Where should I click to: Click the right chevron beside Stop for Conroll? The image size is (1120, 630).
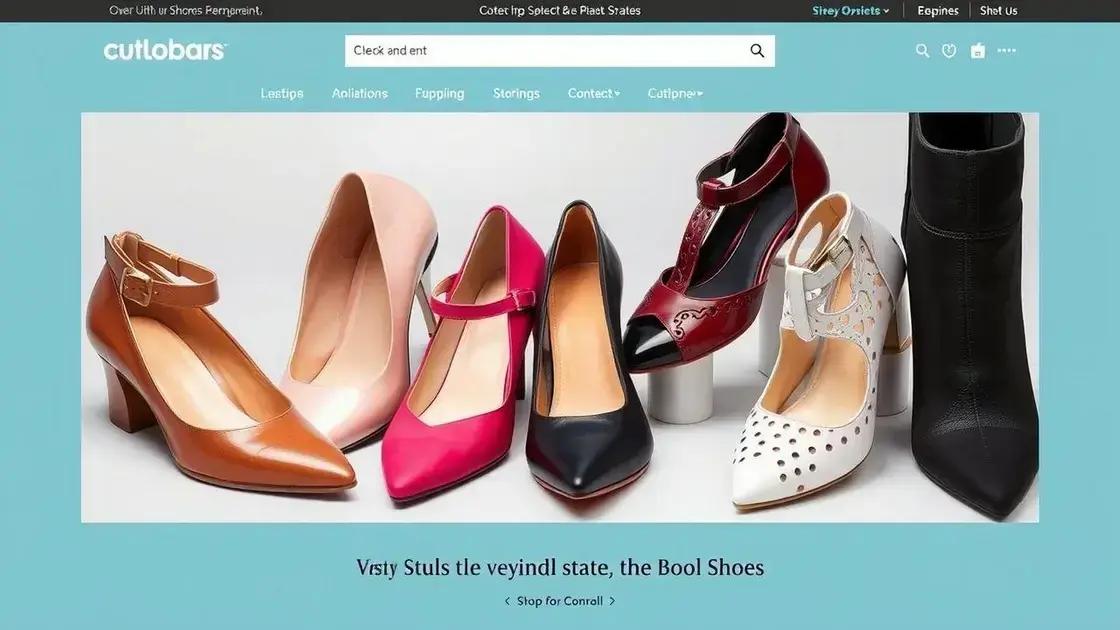tap(612, 601)
